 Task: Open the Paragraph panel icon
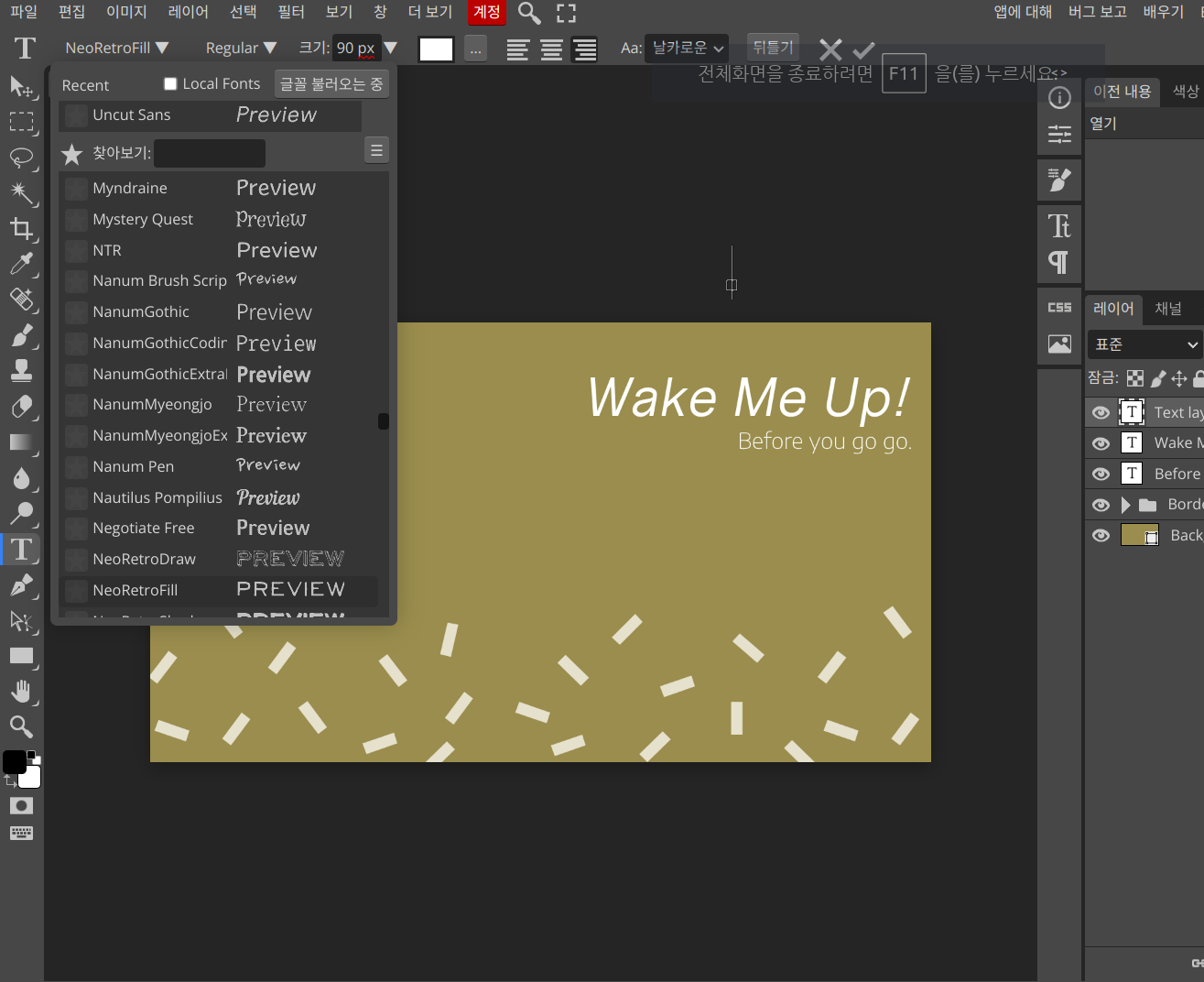tap(1059, 263)
